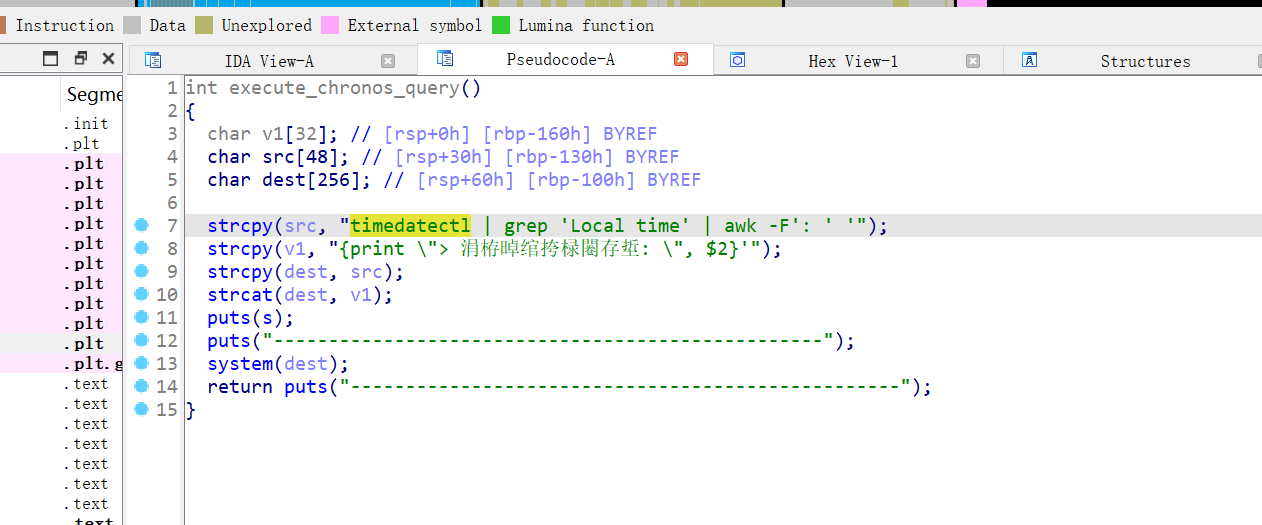1262x525 pixels.
Task: Maximize the left segments panel
Action: 50,59
